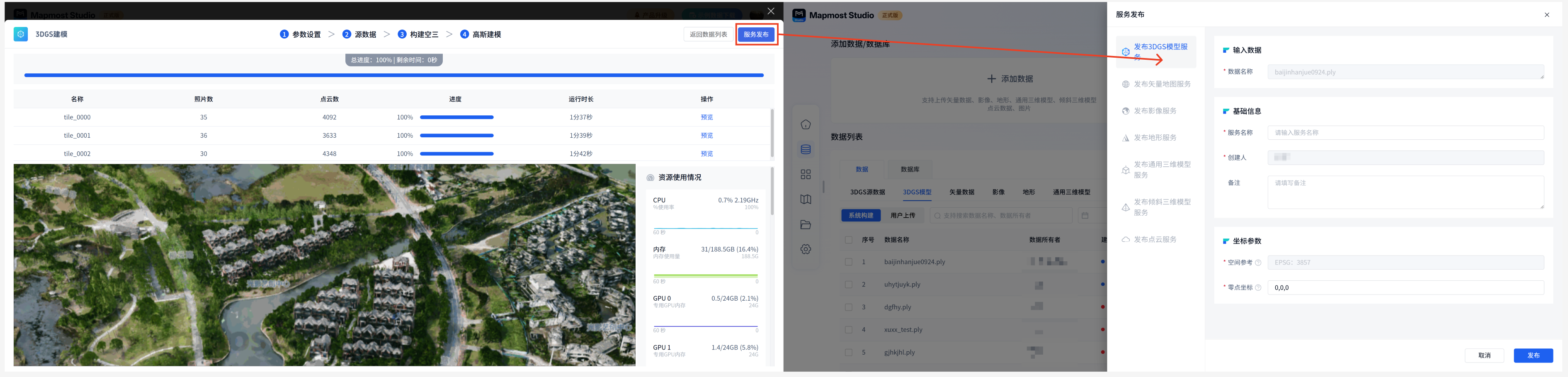Switch to the 数据库 tab

pyautogui.click(x=909, y=169)
